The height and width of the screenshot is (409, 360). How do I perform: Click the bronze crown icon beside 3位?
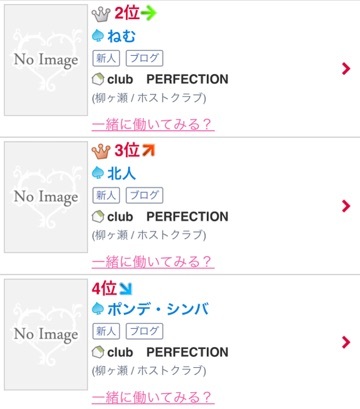tap(101, 151)
